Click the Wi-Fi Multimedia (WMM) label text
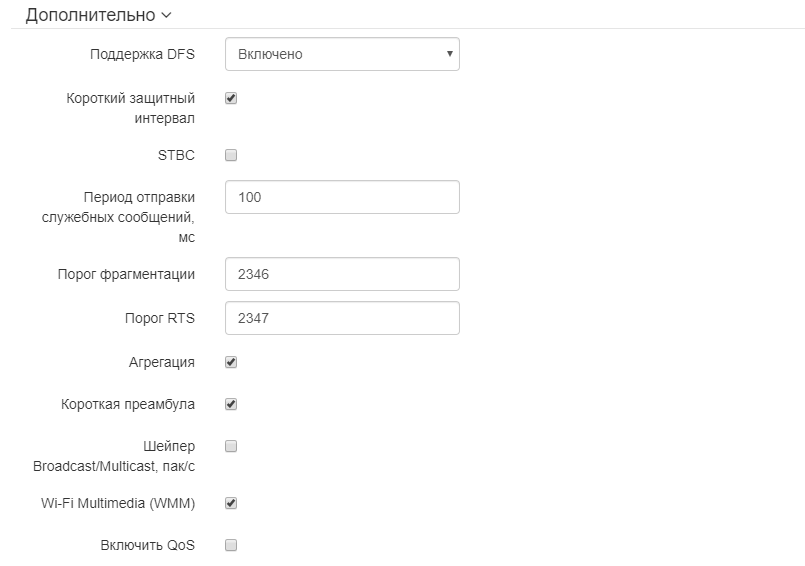The height and width of the screenshot is (566, 805). (111, 503)
